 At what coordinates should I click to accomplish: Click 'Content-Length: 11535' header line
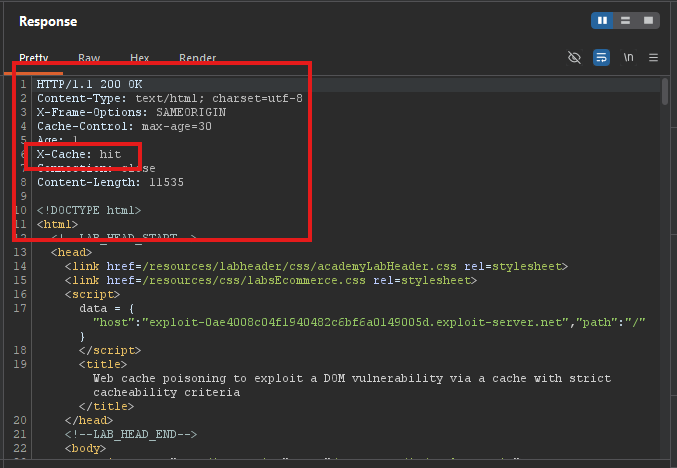tap(110, 182)
